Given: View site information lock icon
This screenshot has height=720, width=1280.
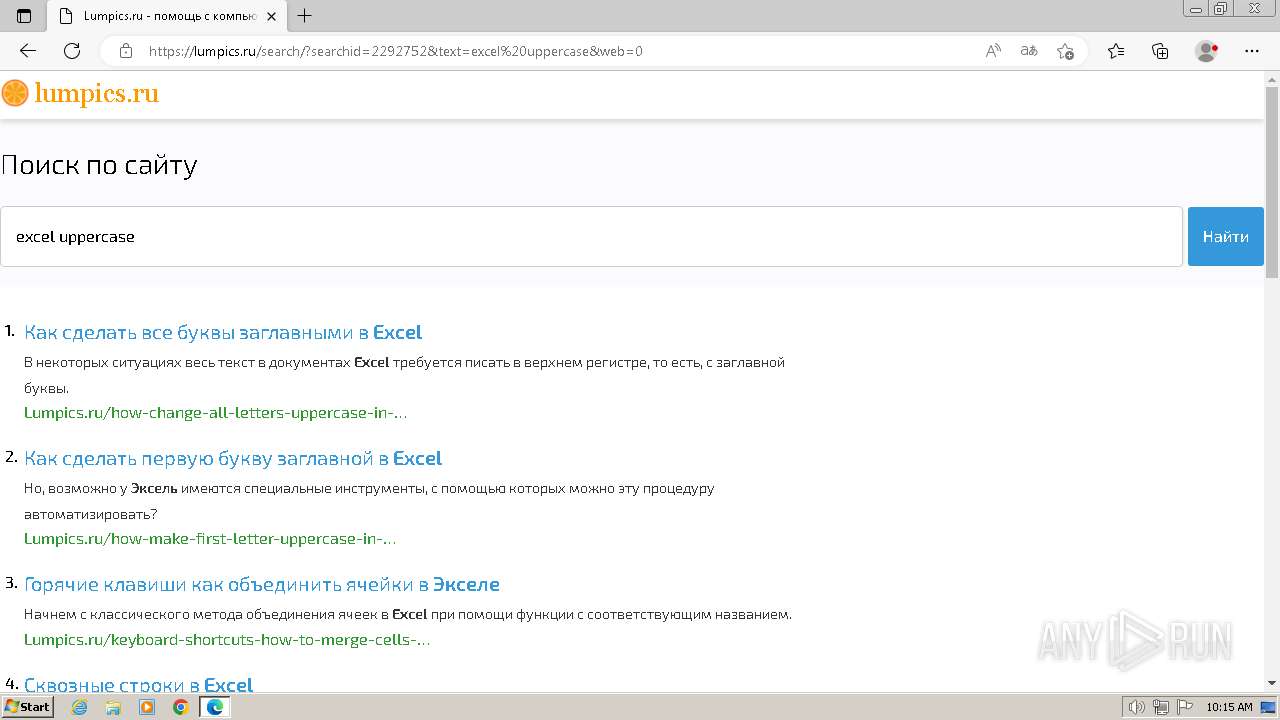Looking at the screenshot, I should click(x=126, y=51).
